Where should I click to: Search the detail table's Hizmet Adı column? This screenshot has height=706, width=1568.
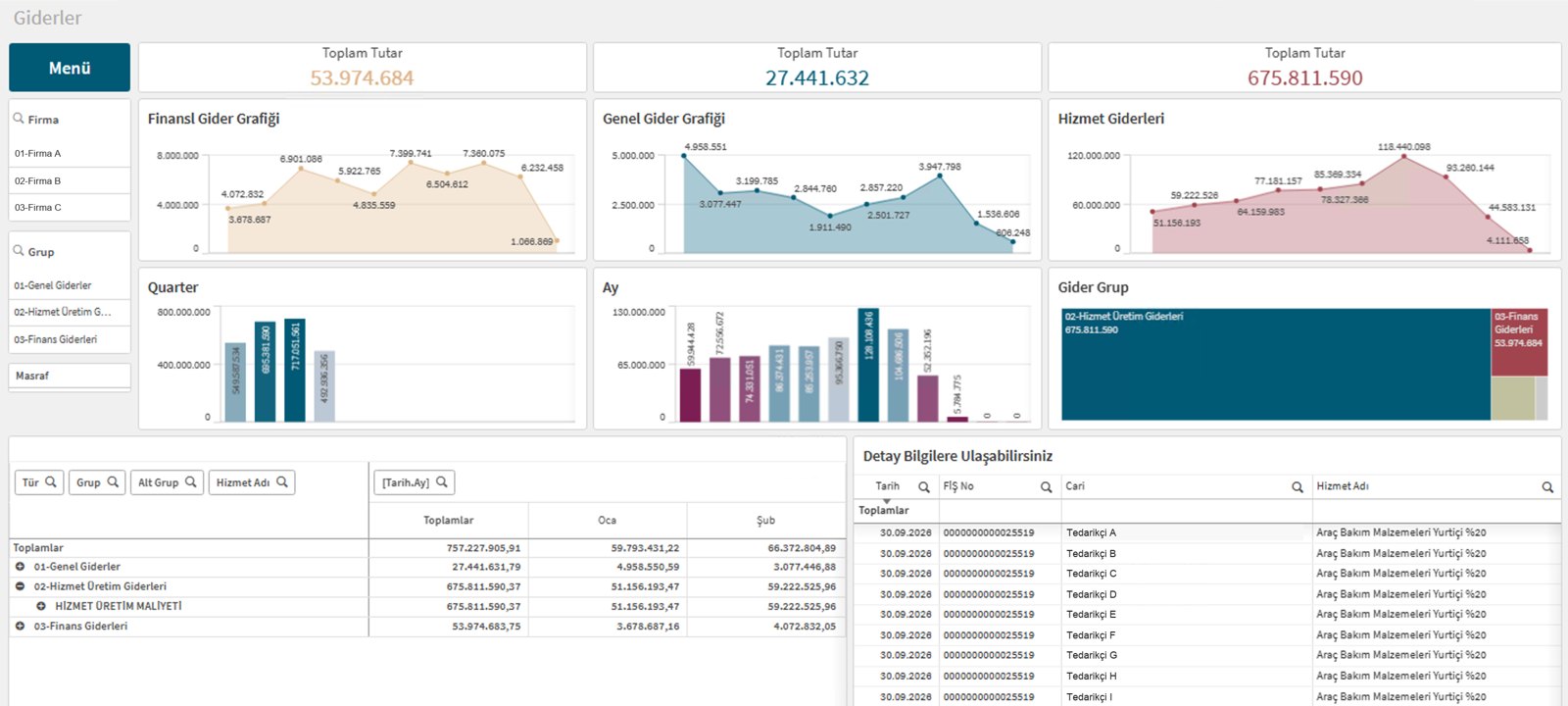pyautogui.click(x=1547, y=487)
